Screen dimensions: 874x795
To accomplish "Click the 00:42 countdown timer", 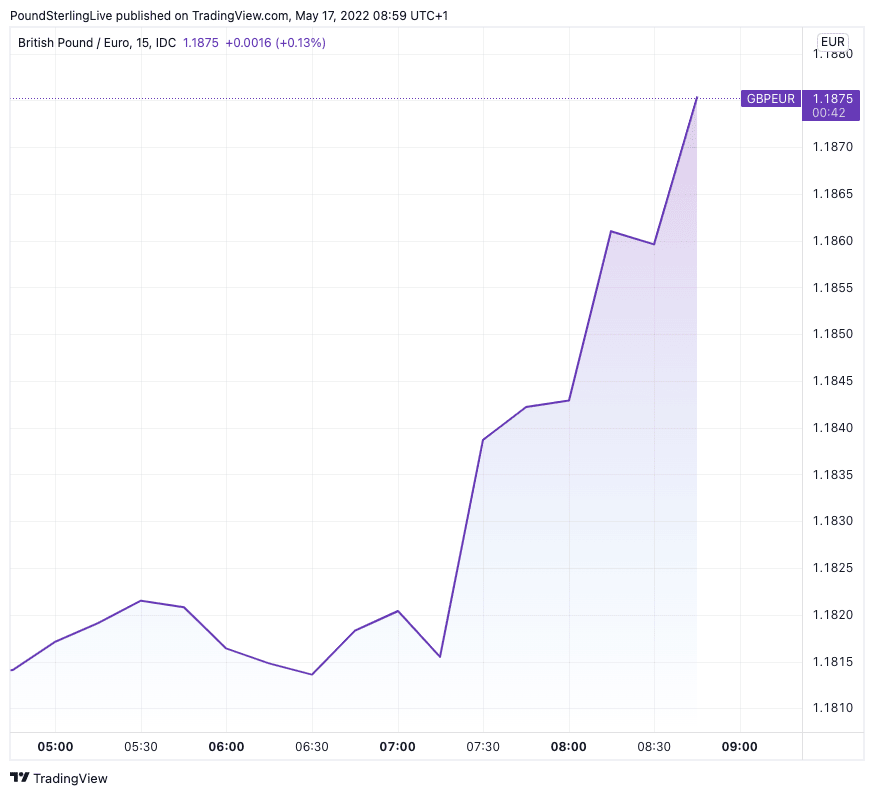I will pos(829,113).
